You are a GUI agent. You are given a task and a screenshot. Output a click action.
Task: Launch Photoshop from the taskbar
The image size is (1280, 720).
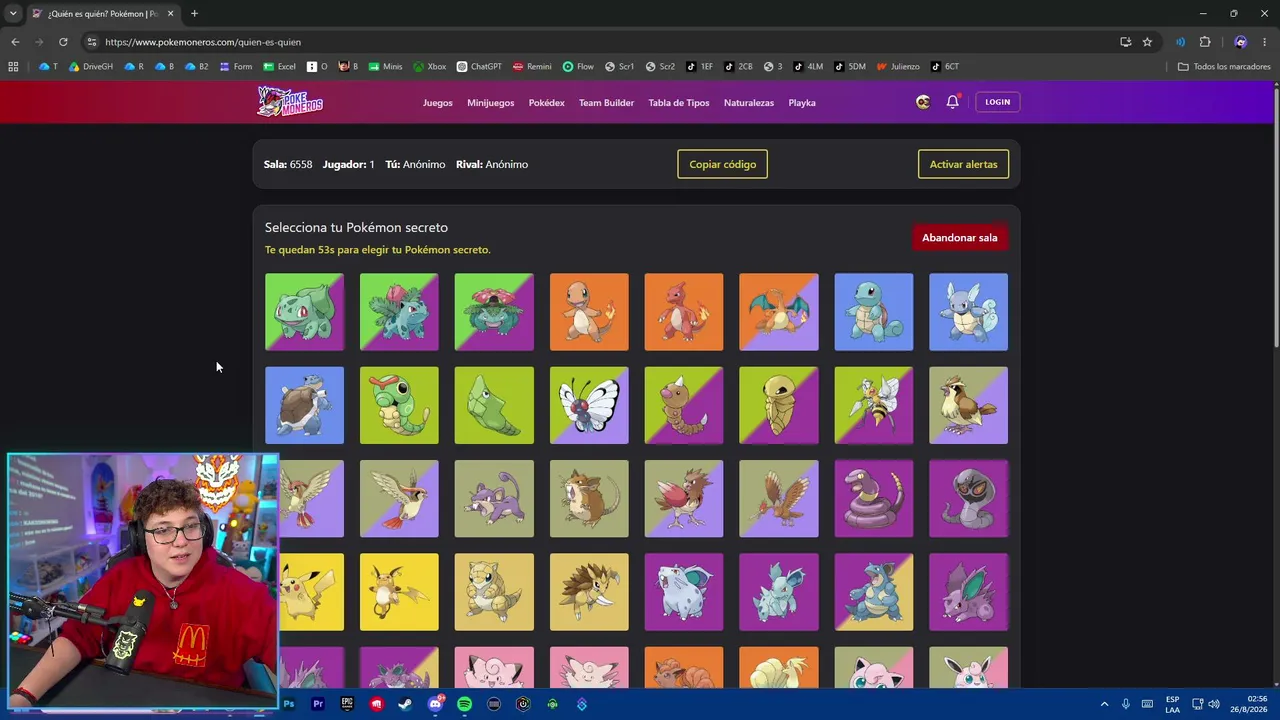click(289, 704)
